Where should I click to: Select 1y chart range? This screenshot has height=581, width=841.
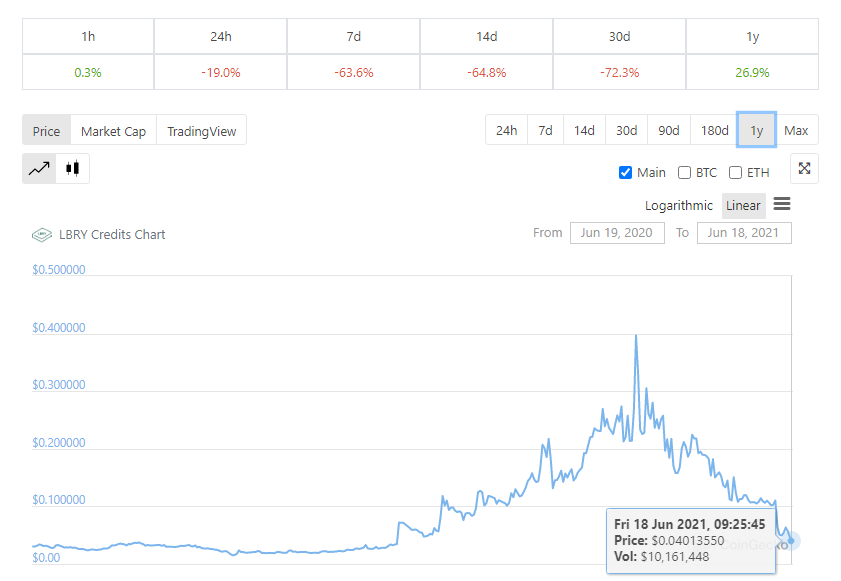coord(757,130)
